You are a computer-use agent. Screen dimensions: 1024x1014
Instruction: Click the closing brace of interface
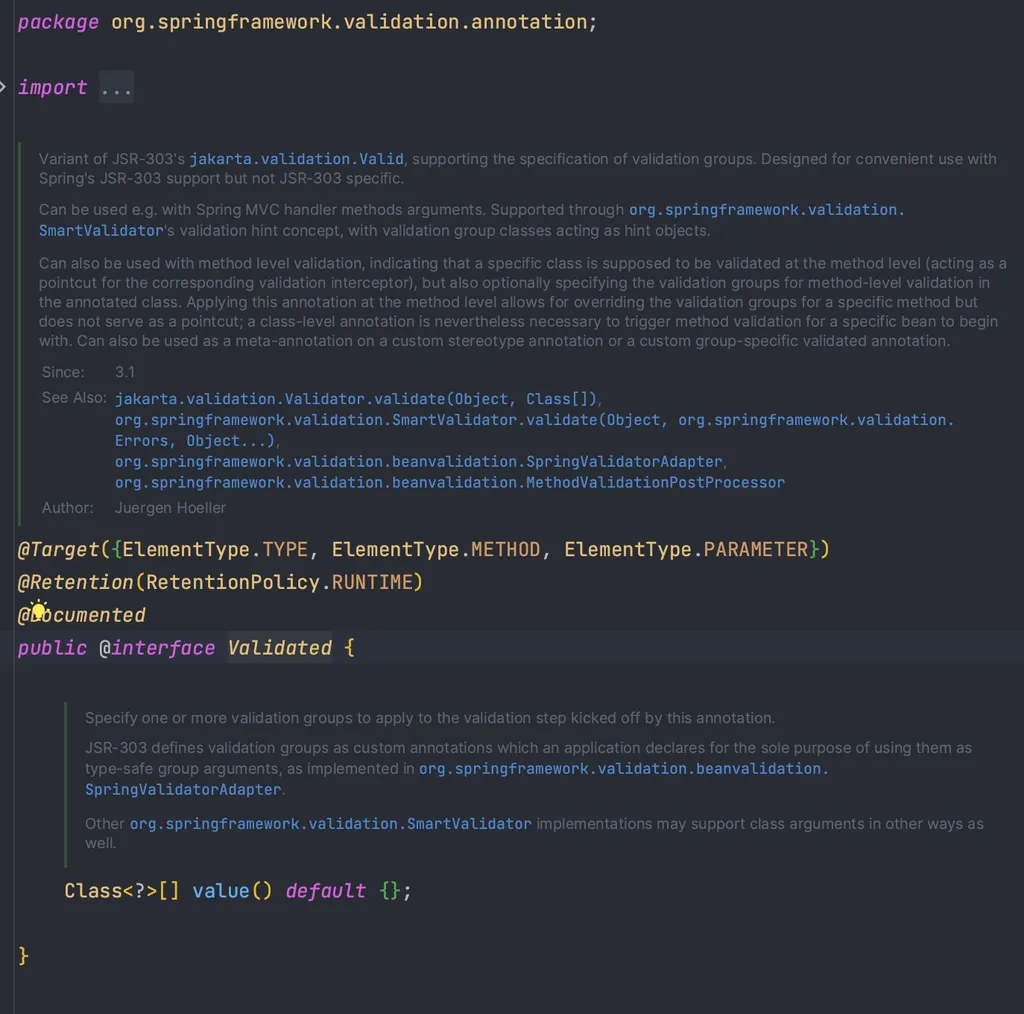coord(24,956)
